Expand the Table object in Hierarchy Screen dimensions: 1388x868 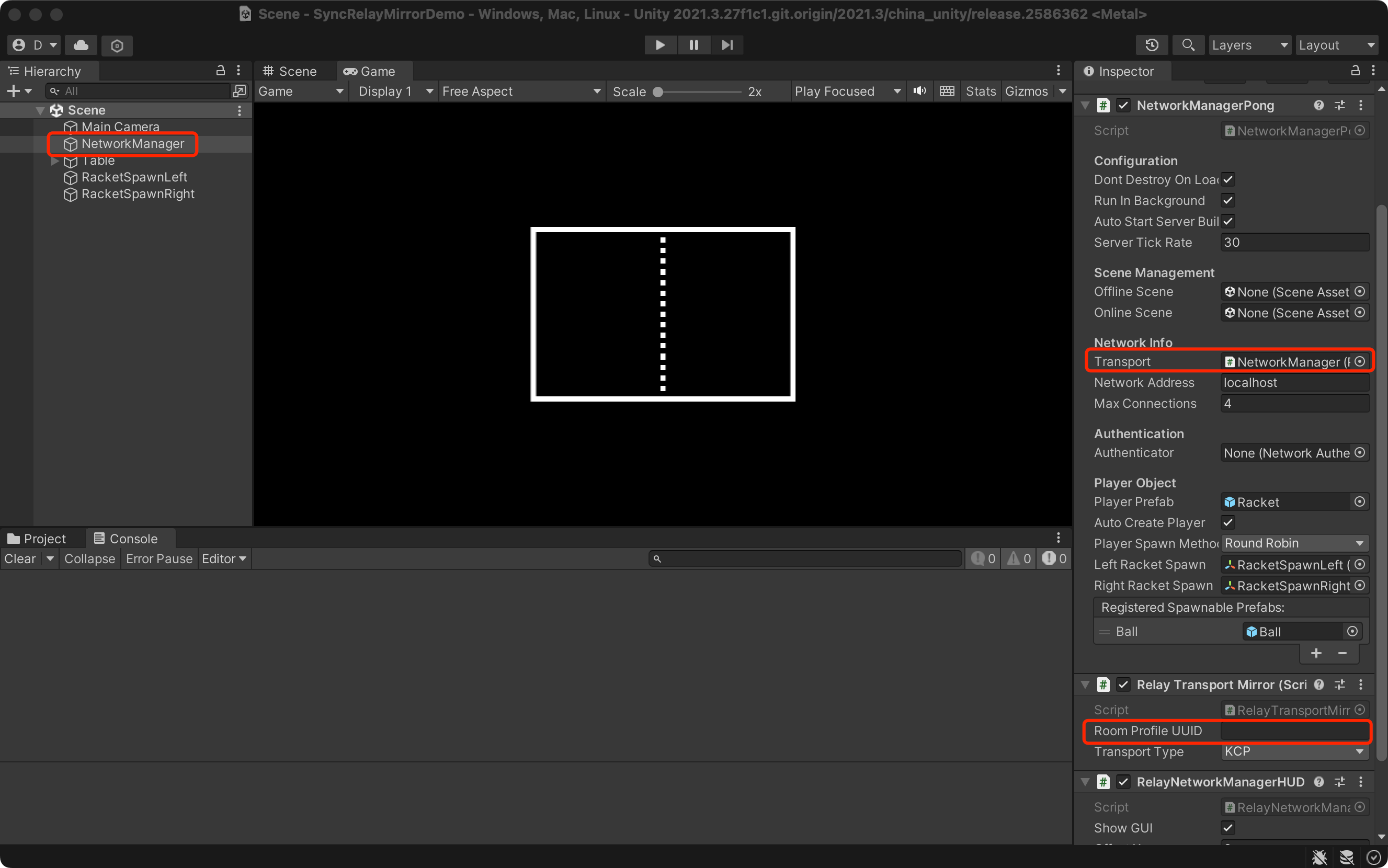coord(54,161)
